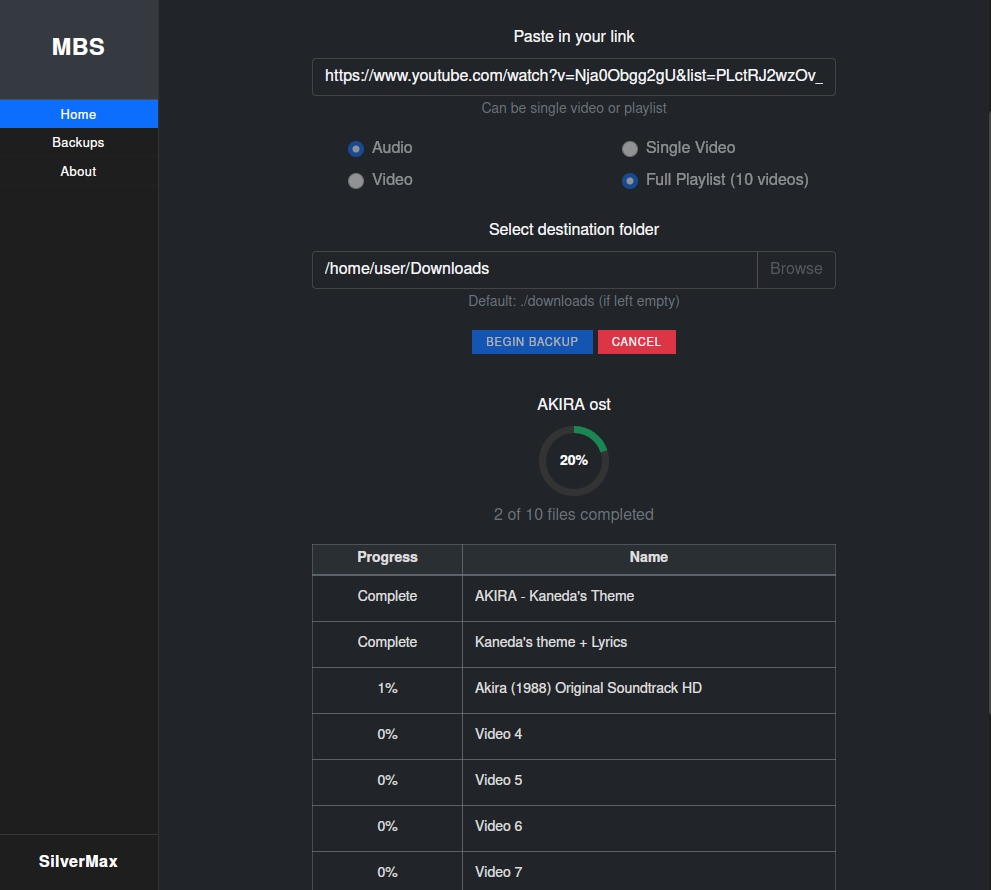Viewport: 991px width, 890px height.
Task: Click the 0% progress for Video 5
Action: 387,780
